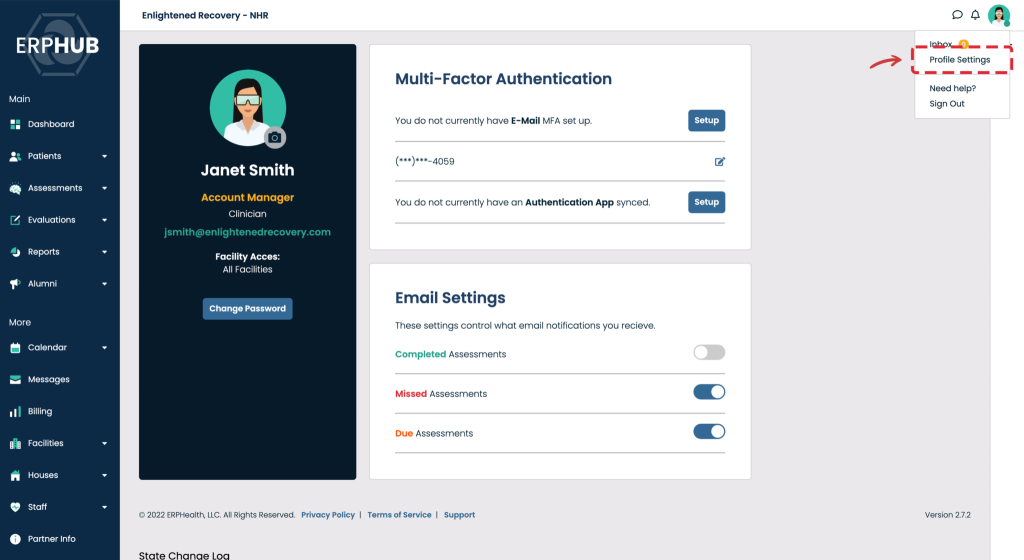This screenshot has width=1024, height=560.
Task: Turn off Due Assessments email toggle
Action: point(709,431)
